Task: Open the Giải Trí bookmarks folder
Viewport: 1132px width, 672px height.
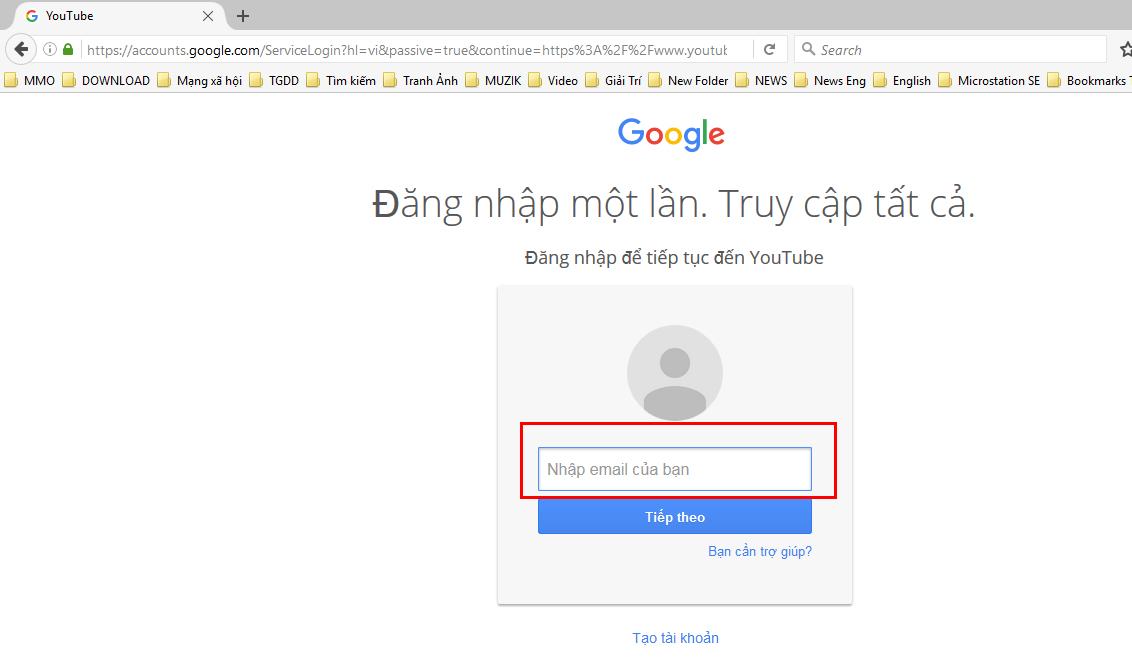Action: tap(614, 80)
